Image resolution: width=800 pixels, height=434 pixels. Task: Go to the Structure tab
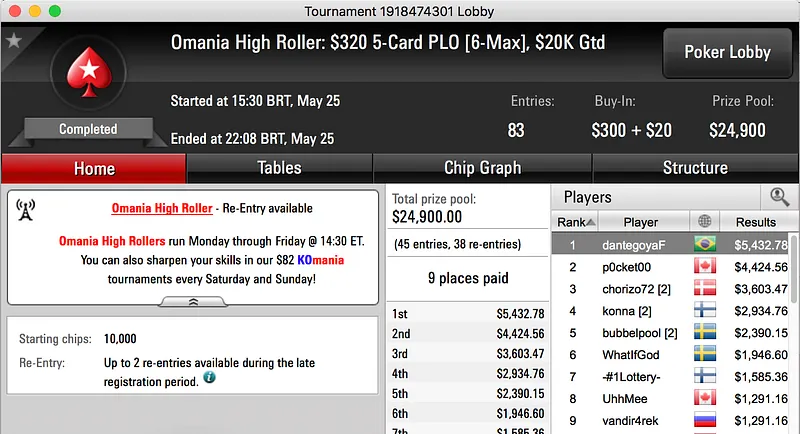[x=695, y=168]
